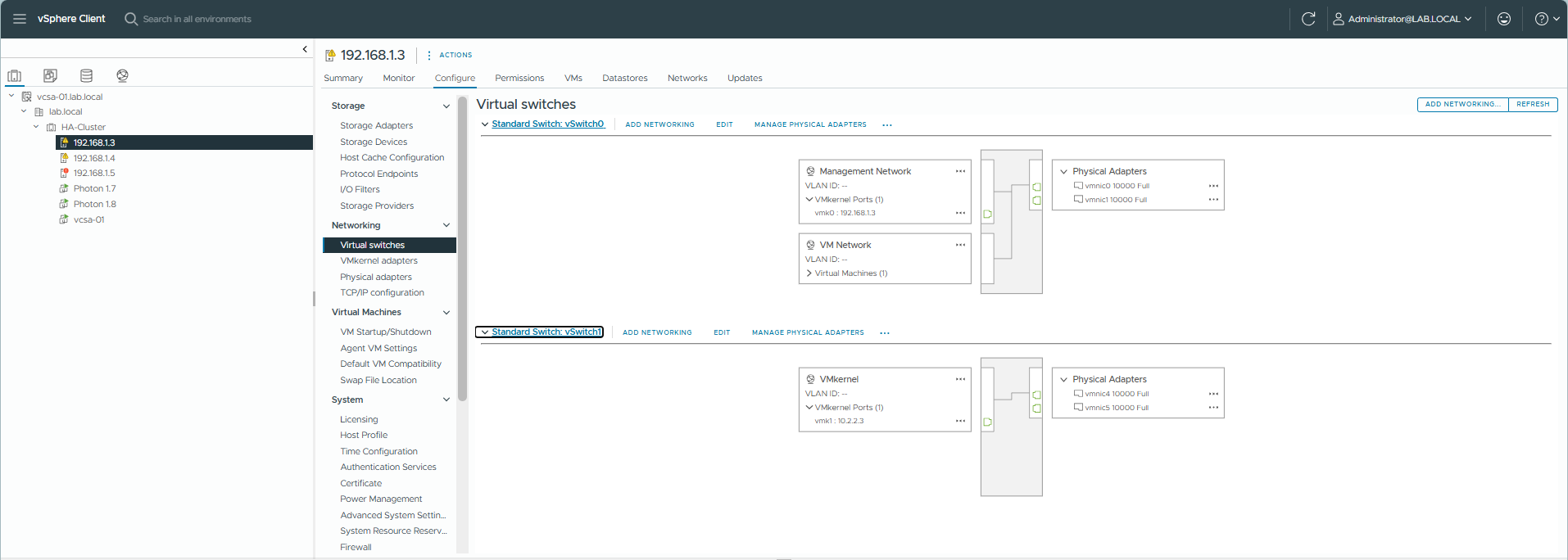Screen dimensions: 1568x560
Task: Collapse the Storage section in Configure menu
Action: coord(446,106)
